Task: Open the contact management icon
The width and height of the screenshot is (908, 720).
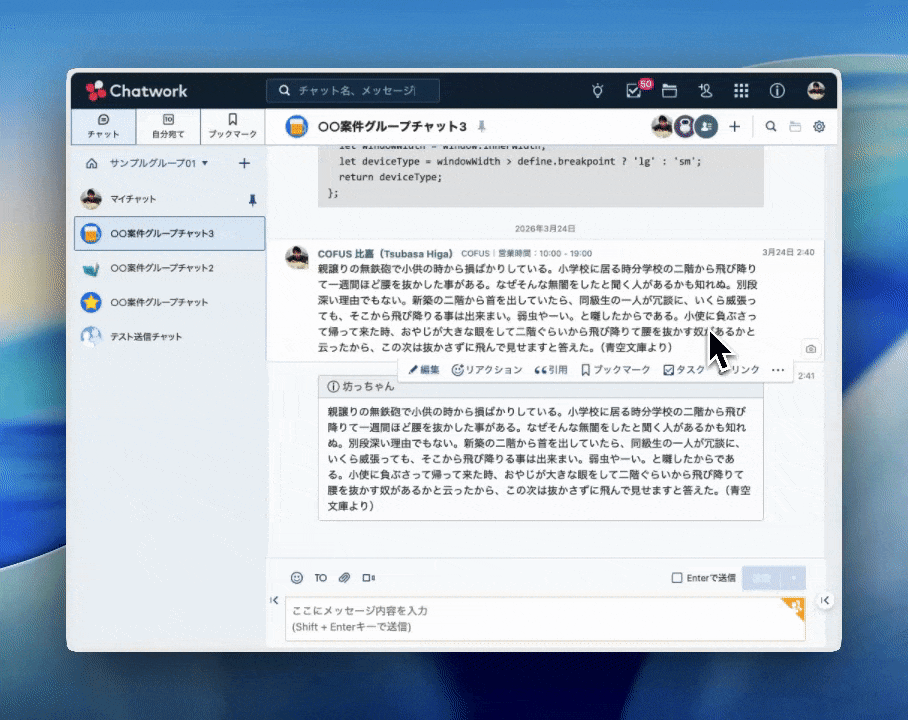Action: coord(705,91)
